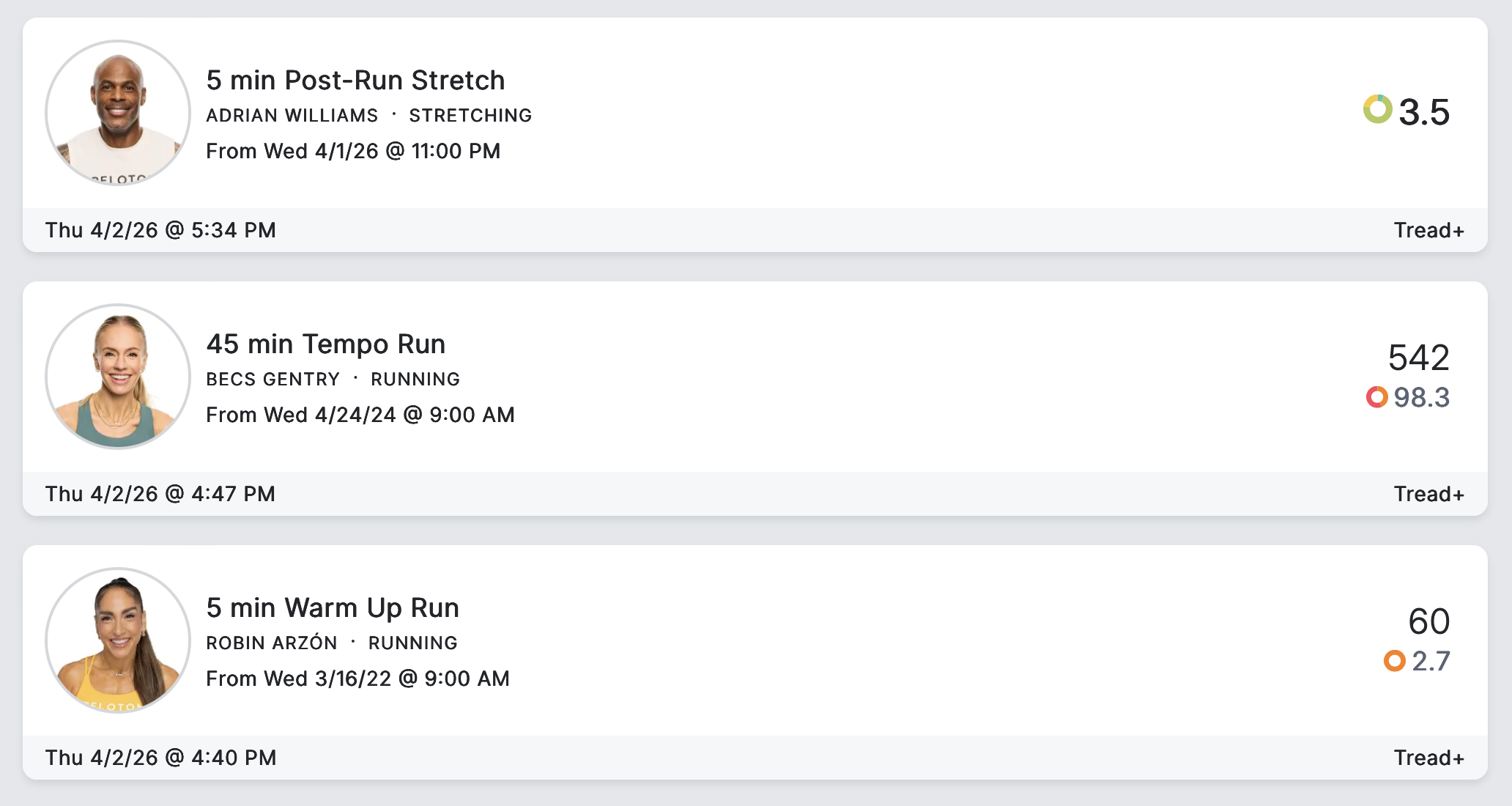
Task: Click the Thu 4/2/26 4:47 PM timestamp
Action: point(160,494)
